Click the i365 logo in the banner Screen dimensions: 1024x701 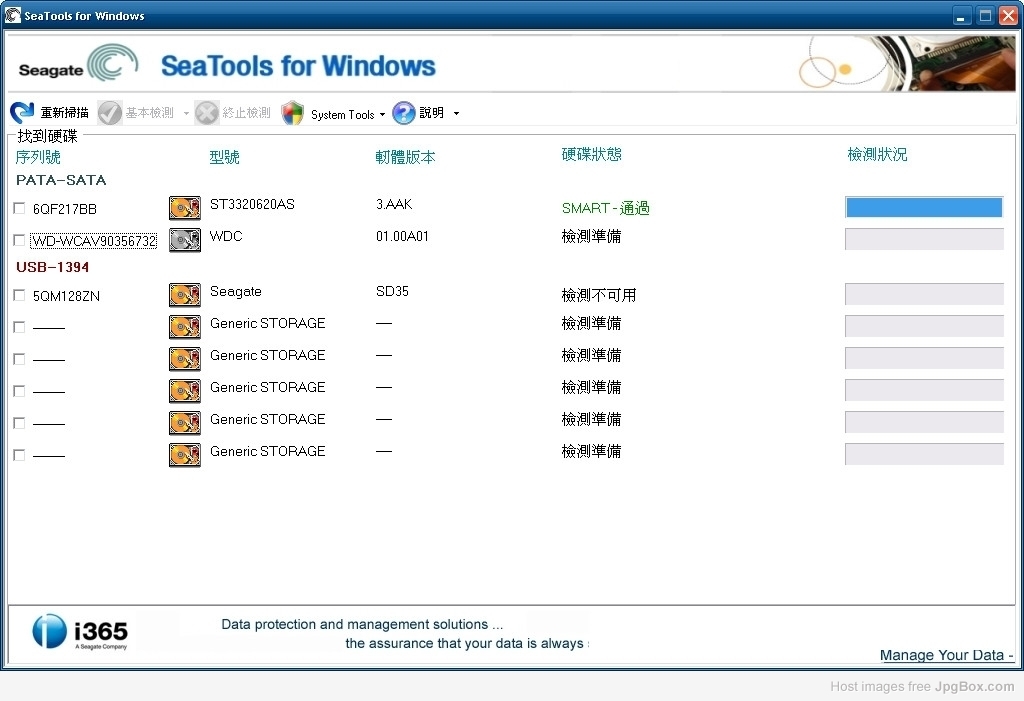pos(81,632)
